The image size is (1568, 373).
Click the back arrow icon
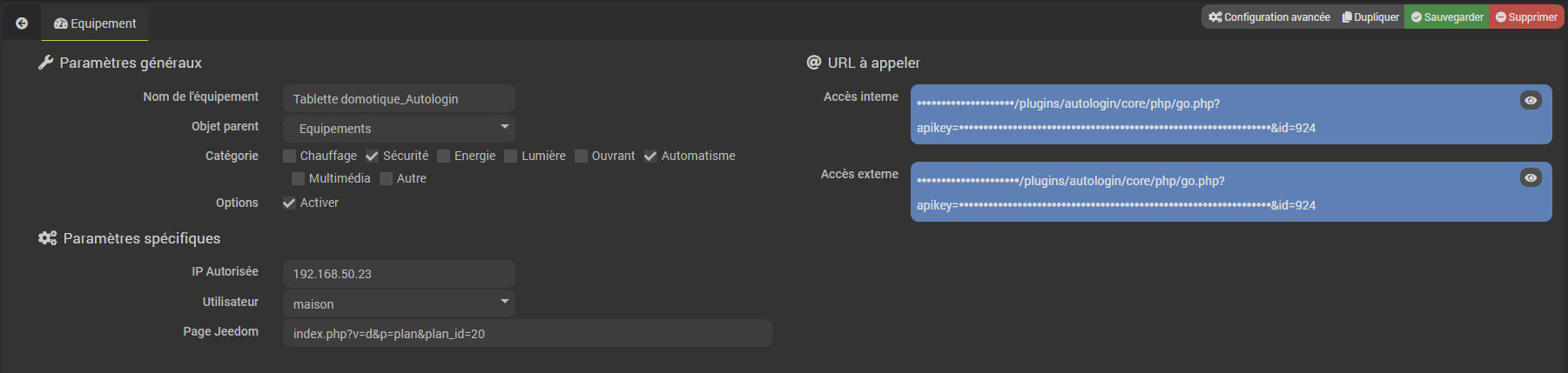coord(22,23)
